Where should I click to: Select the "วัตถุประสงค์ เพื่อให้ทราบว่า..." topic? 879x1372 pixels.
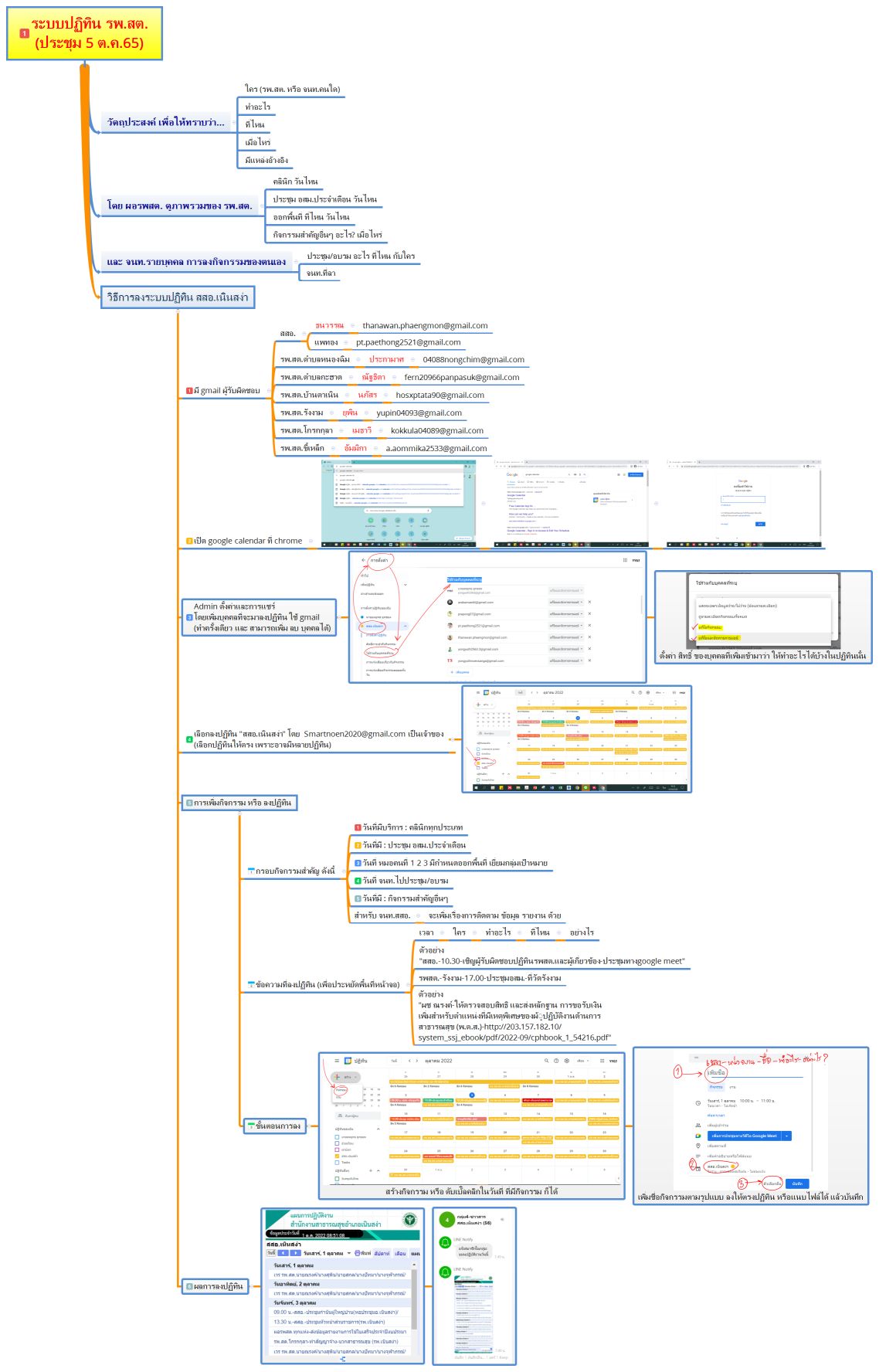166,123
